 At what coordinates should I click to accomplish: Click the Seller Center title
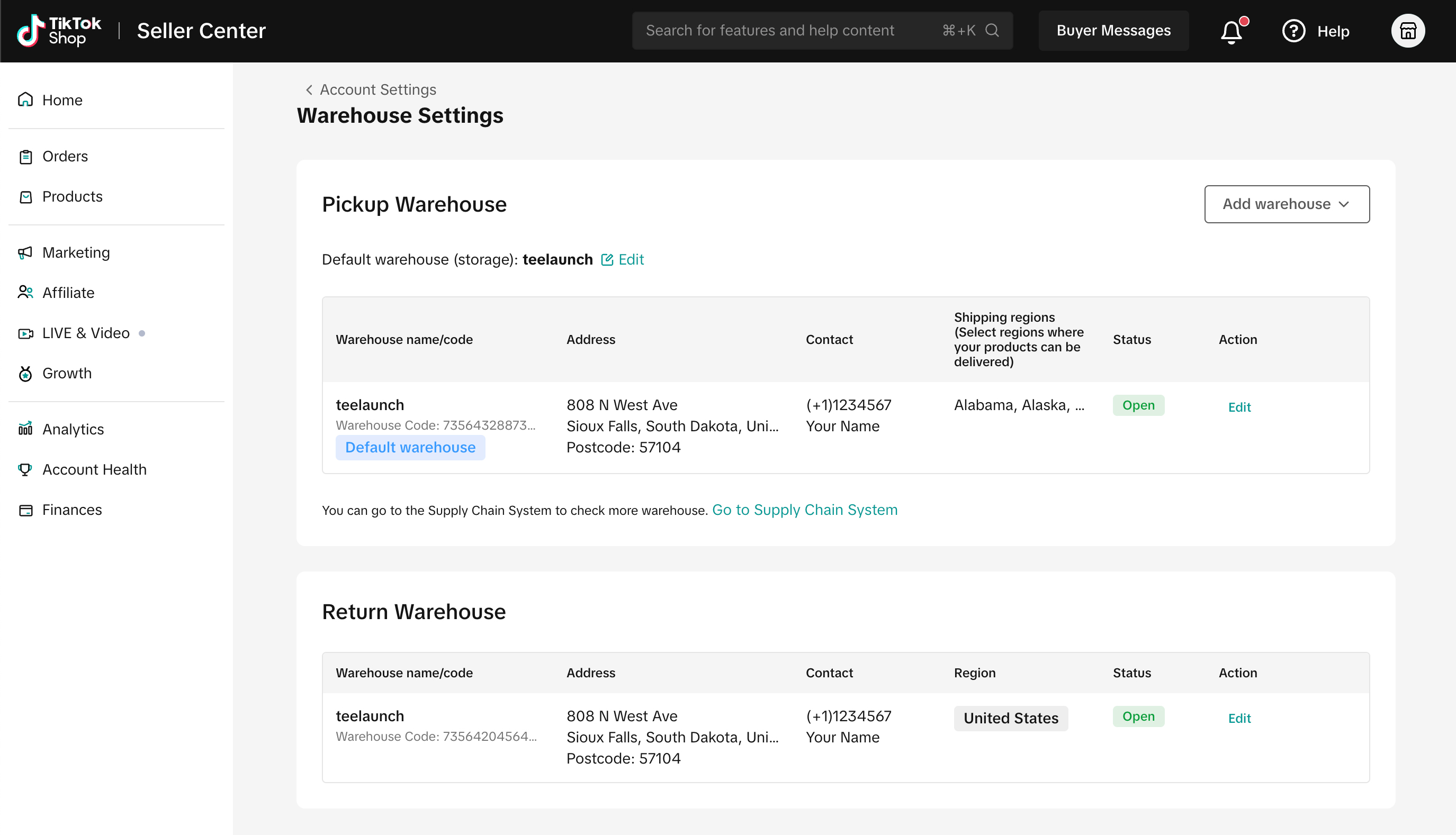click(201, 31)
